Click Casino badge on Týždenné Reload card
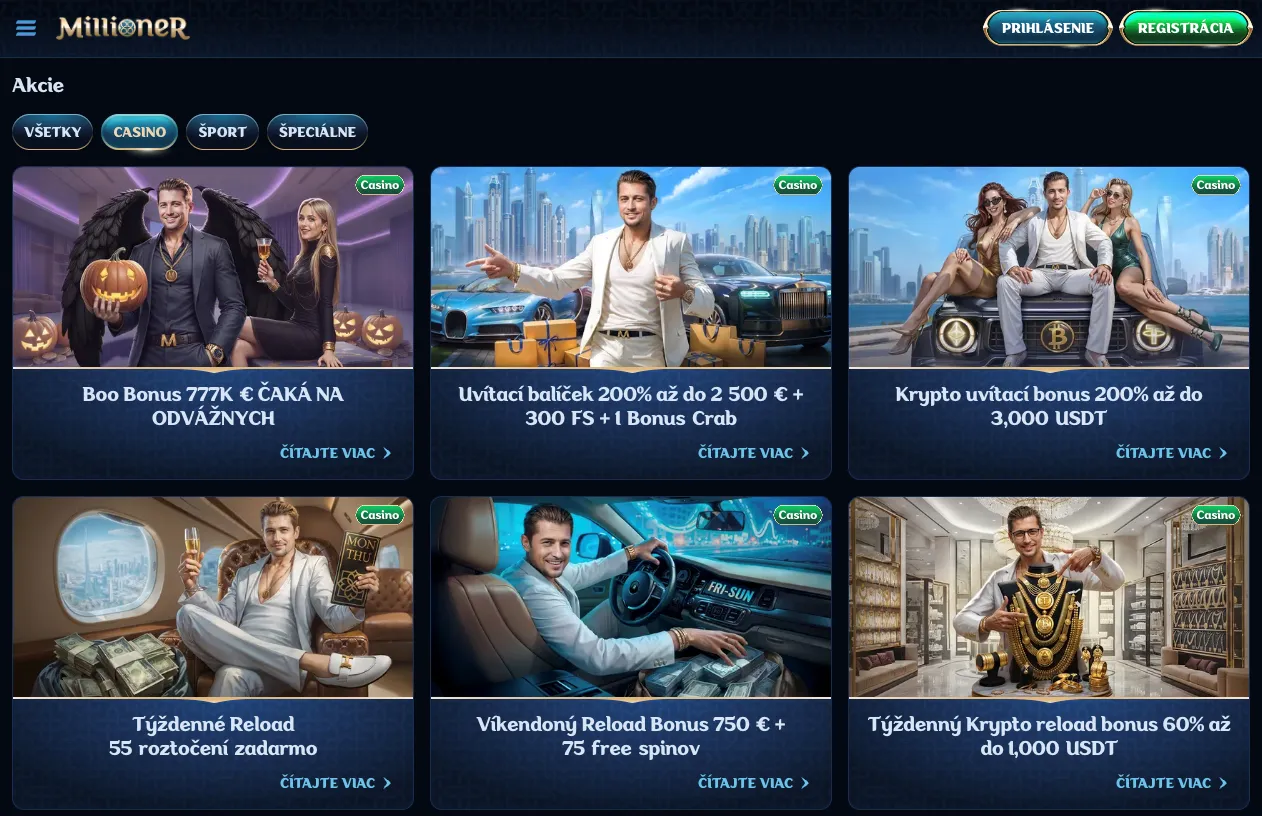Screen dimensions: 1262x816 pos(380,515)
